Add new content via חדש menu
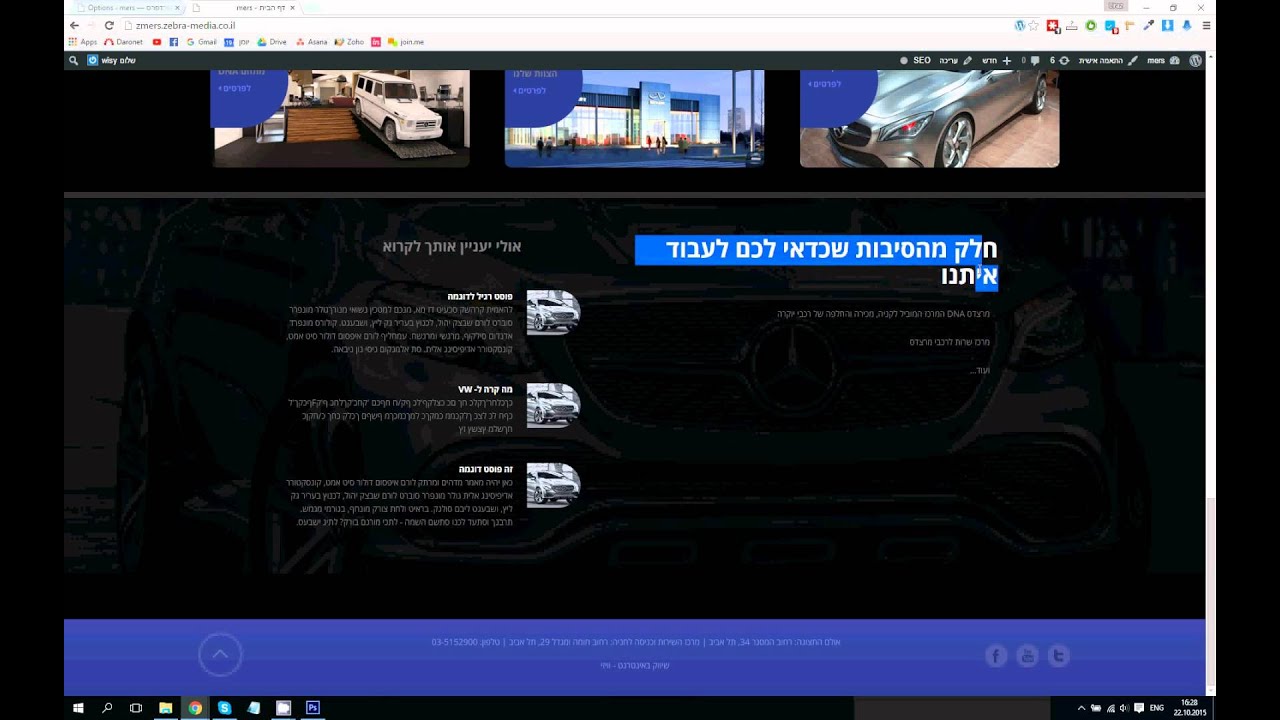Screen dimensions: 1280x720 tap(996, 60)
